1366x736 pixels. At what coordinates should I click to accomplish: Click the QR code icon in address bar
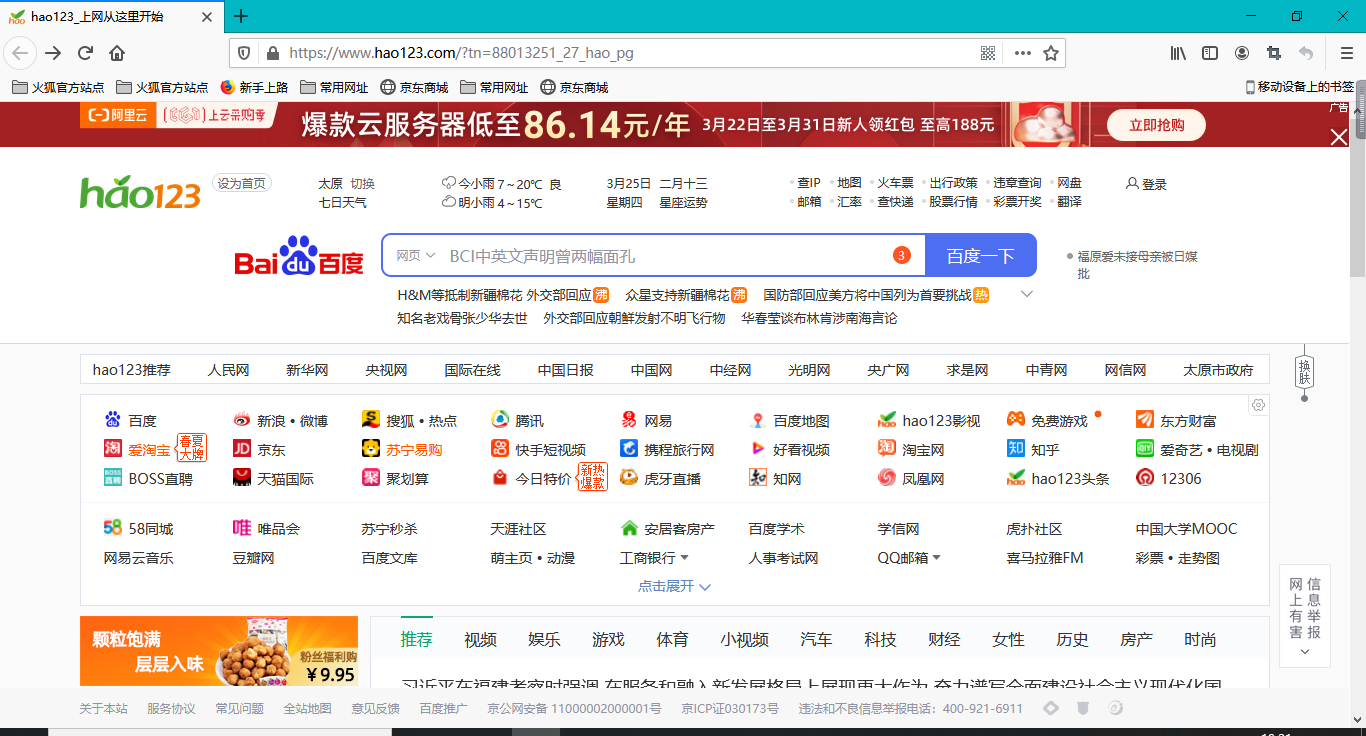tap(988, 55)
